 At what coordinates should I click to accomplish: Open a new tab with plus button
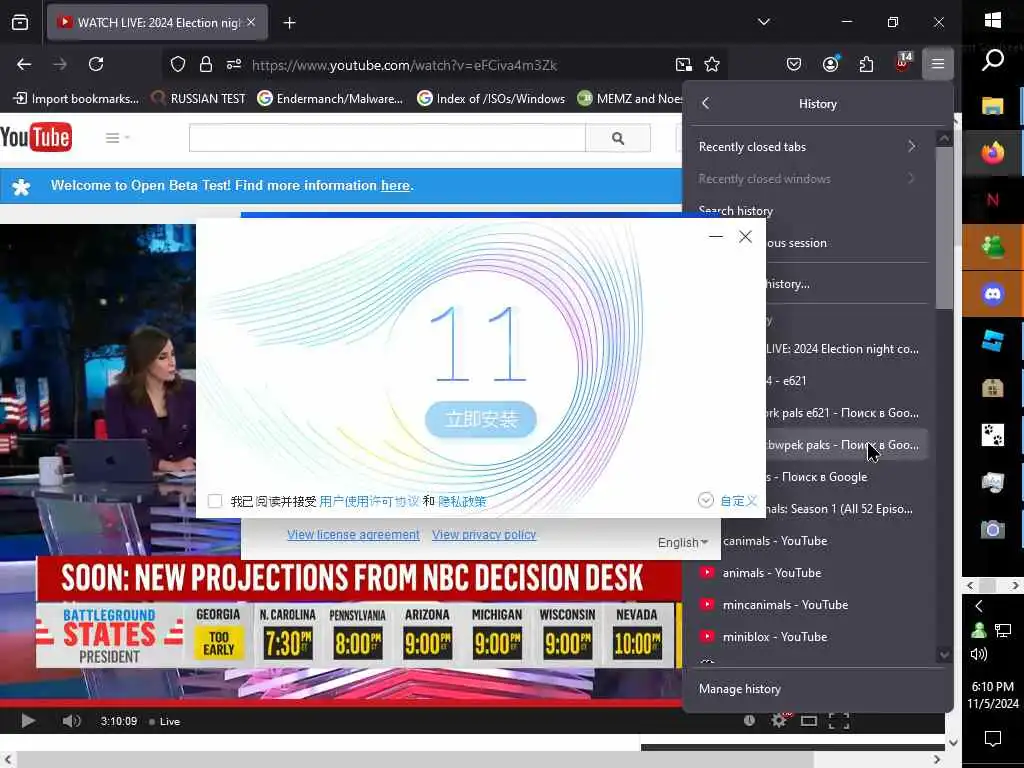(x=289, y=23)
